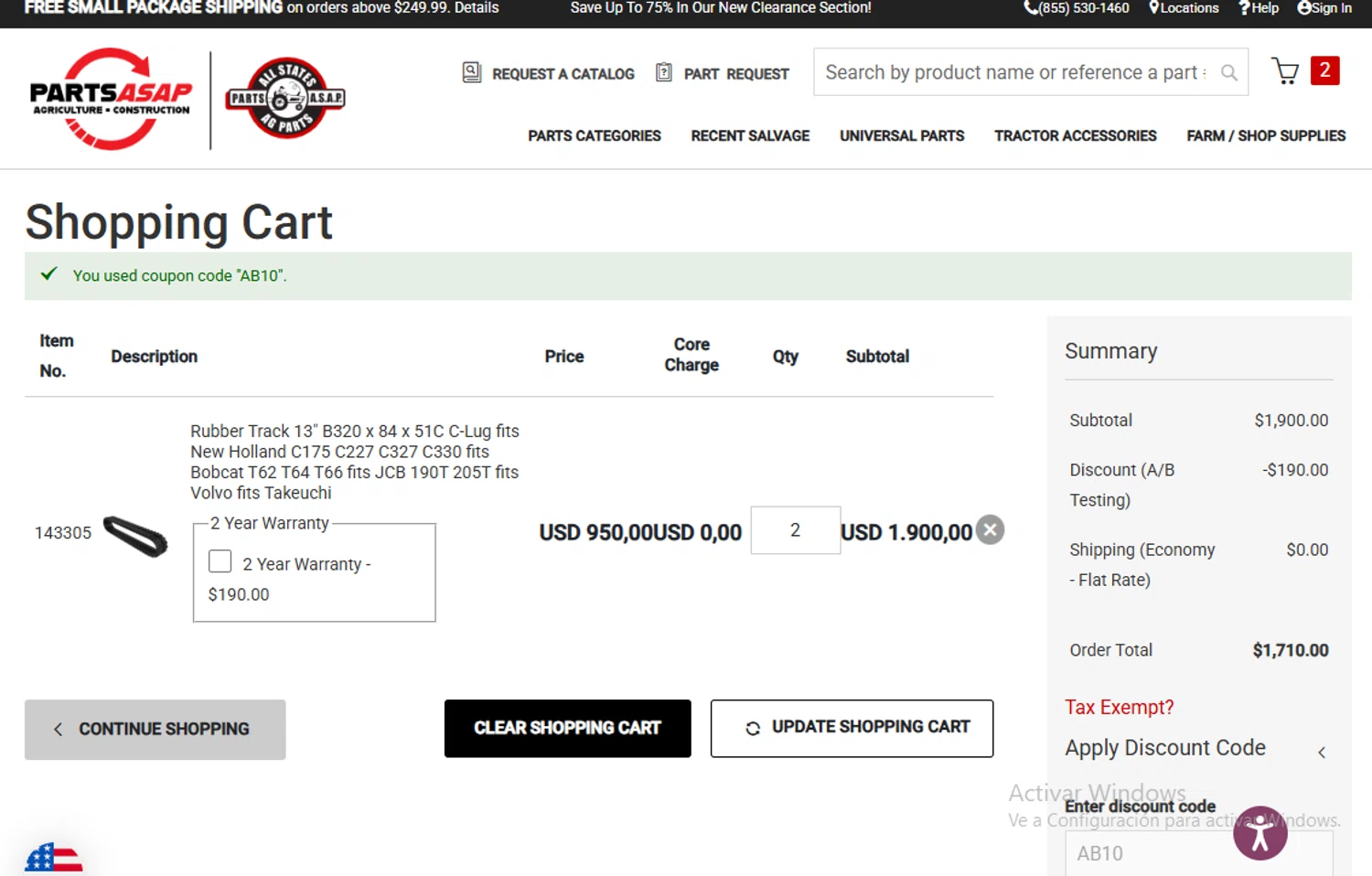The width and height of the screenshot is (1372, 876).
Task: Click REQUEST A CATALOG link
Action: (x=563, y=74)
